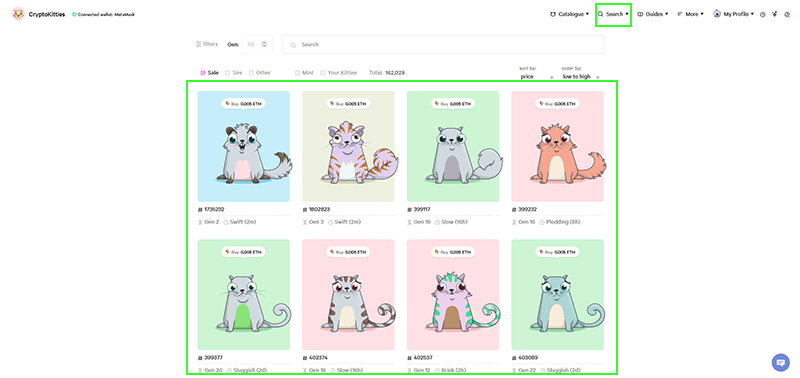Click the generation icon beside Gen 2
This screenshot has height=378, width=800.
click(200, 222)
